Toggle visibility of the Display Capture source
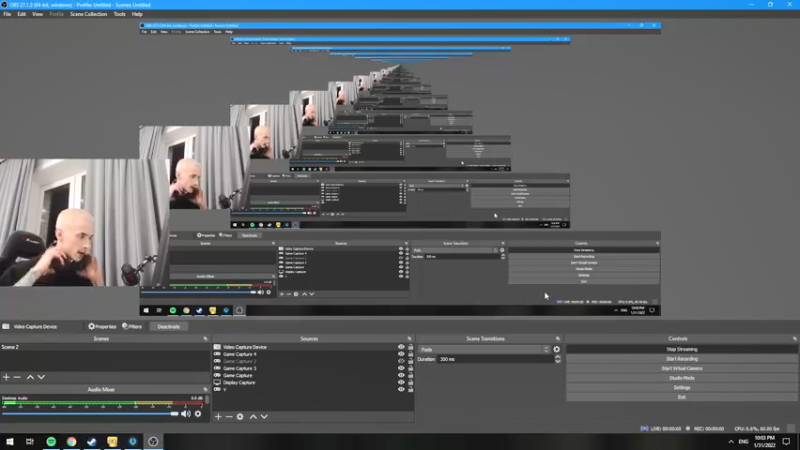800x450 pixels. [x=401, y=383]
